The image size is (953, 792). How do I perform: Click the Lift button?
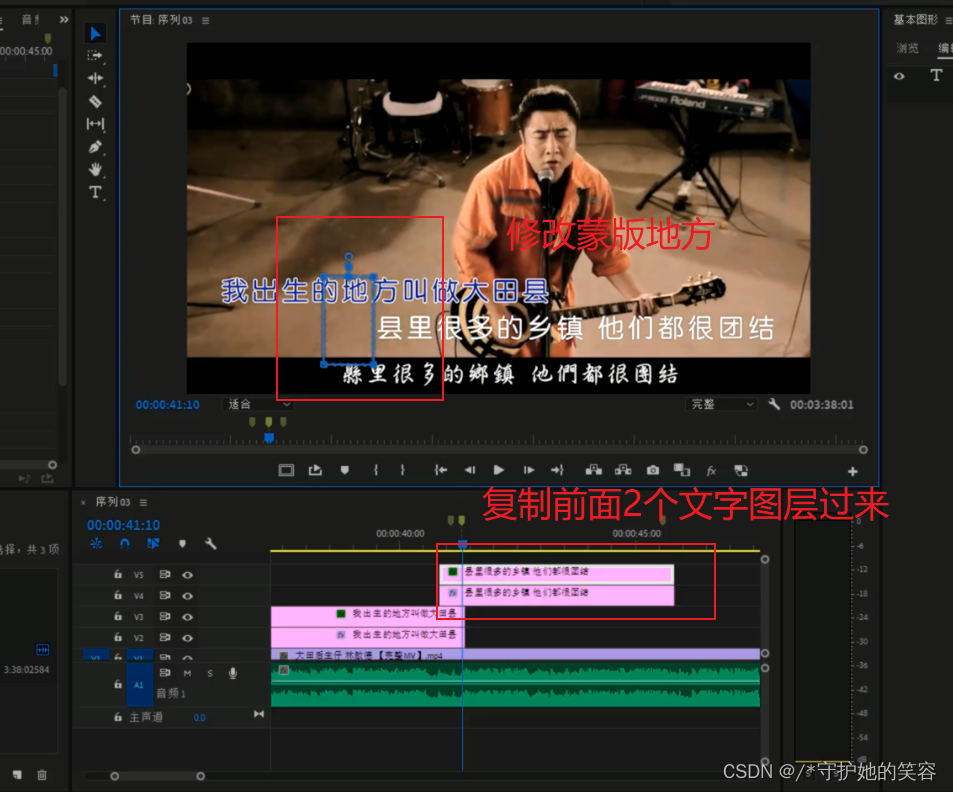pyautogui.click(x=594, y=470)
